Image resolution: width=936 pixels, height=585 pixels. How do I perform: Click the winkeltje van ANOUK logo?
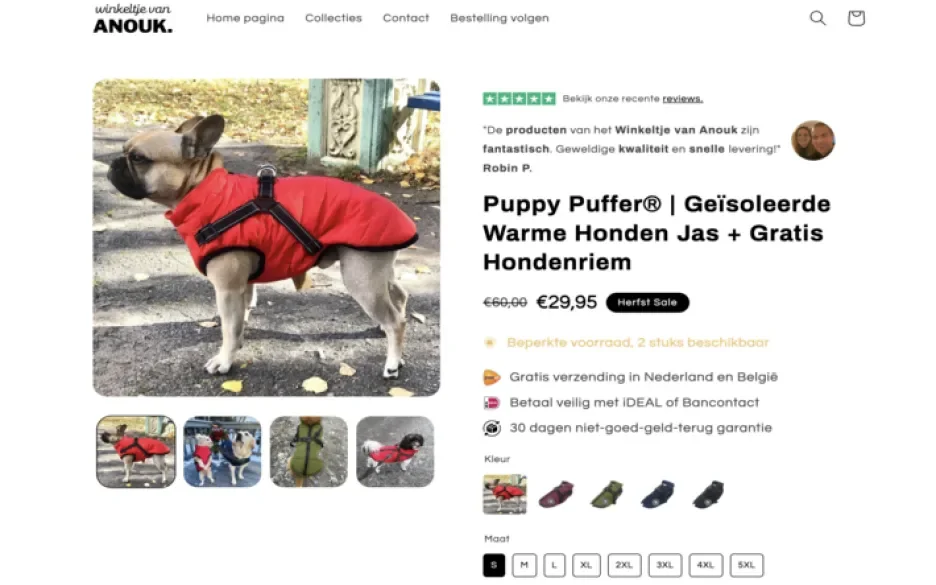(x=133, y=19)
